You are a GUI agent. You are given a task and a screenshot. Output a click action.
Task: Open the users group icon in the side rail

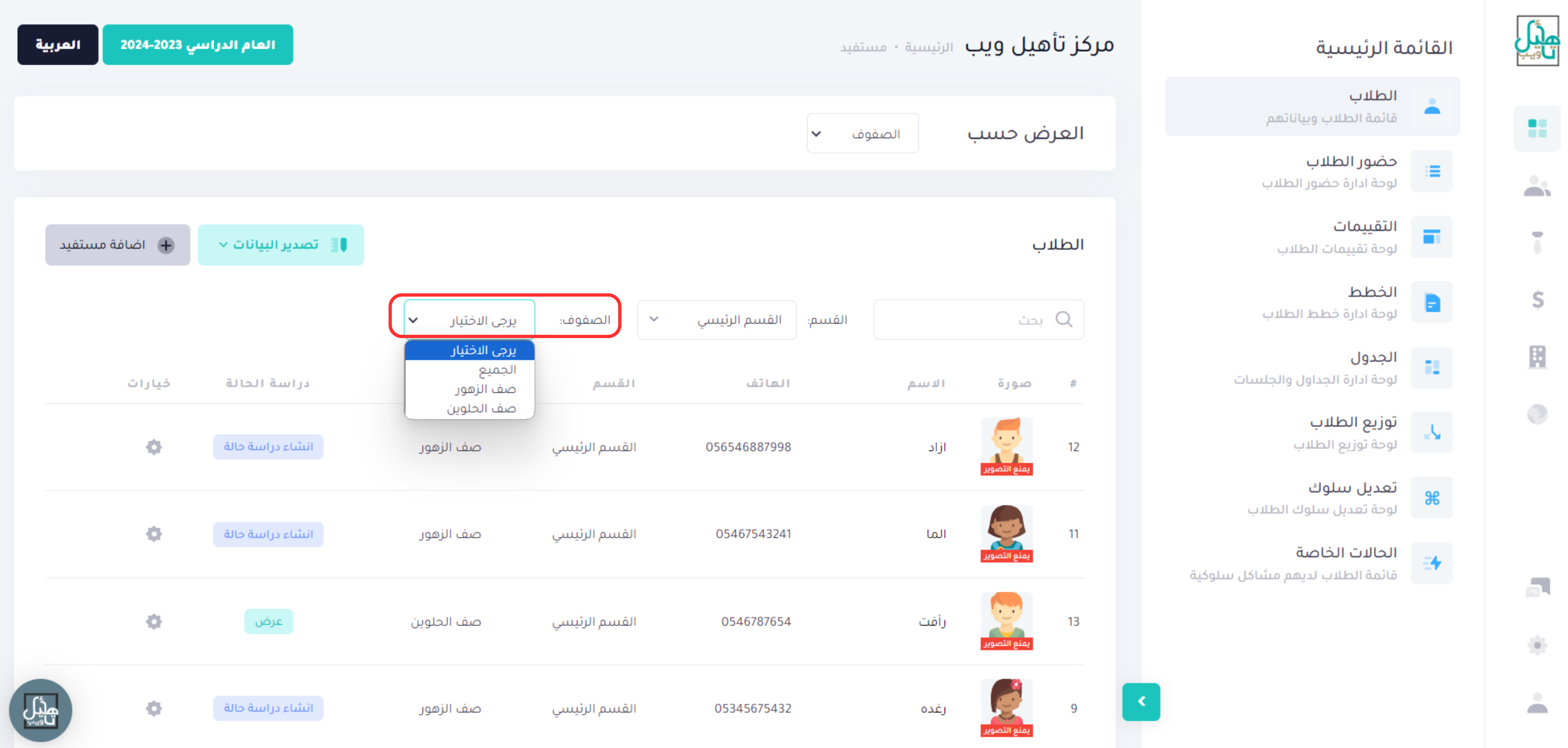[1537, 186]
